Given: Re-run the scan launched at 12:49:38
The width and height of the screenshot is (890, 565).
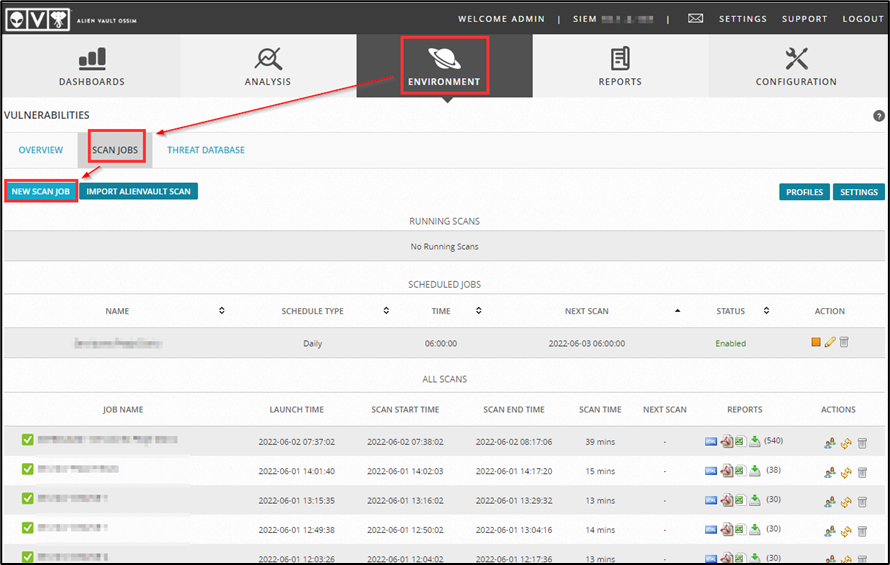Looking at the screenshot, I should pyautogui.click(x=846, y=529).
